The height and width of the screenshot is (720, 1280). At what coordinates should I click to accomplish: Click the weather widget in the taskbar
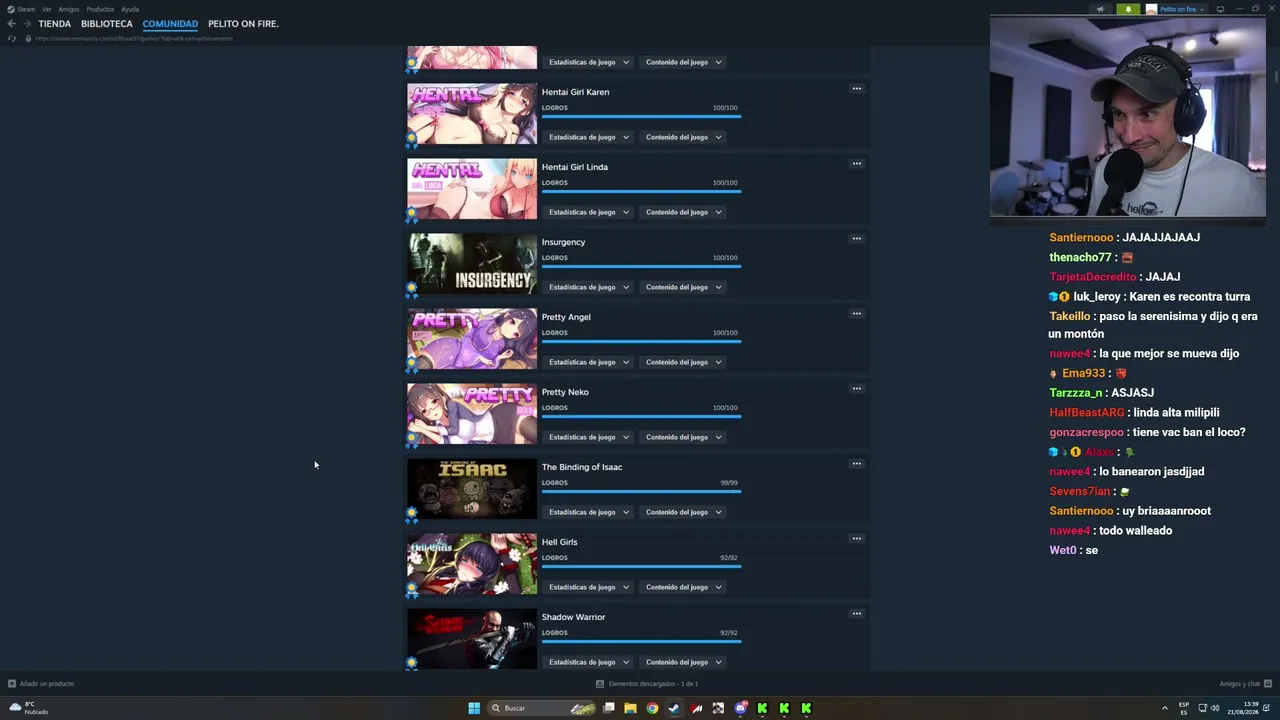(28, 708)
